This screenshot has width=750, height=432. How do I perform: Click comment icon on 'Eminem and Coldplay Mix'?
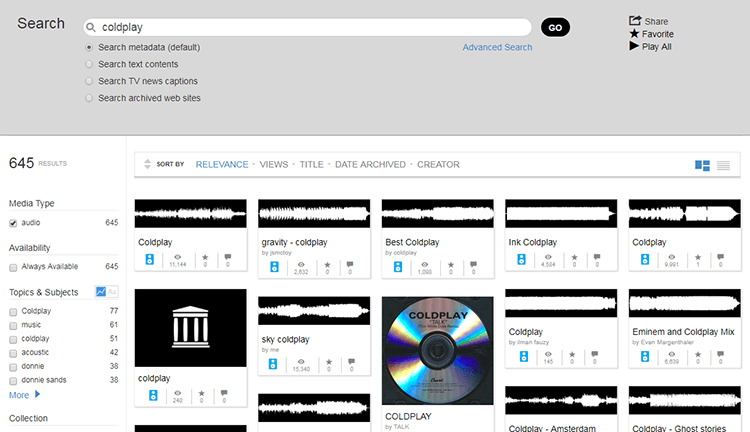(x=720, y=354)
